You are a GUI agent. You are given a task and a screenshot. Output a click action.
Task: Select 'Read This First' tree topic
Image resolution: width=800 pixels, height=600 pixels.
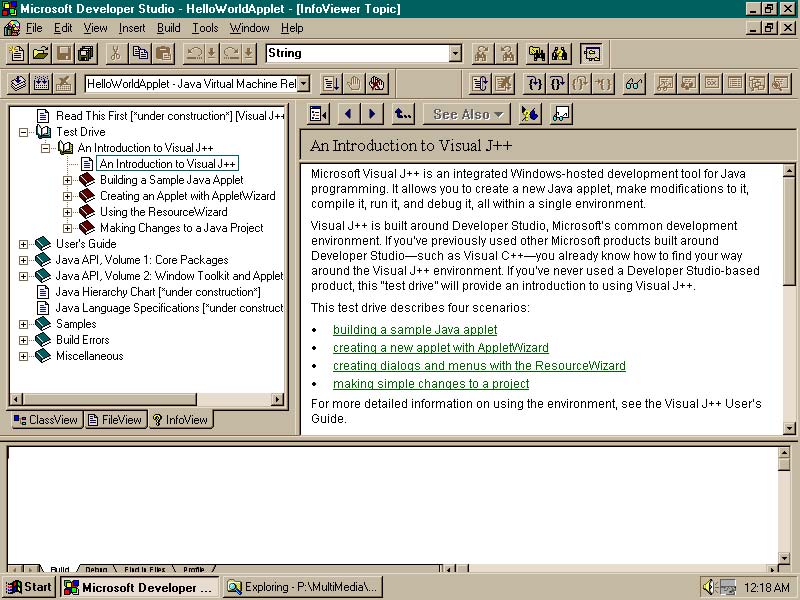[170, 116]
